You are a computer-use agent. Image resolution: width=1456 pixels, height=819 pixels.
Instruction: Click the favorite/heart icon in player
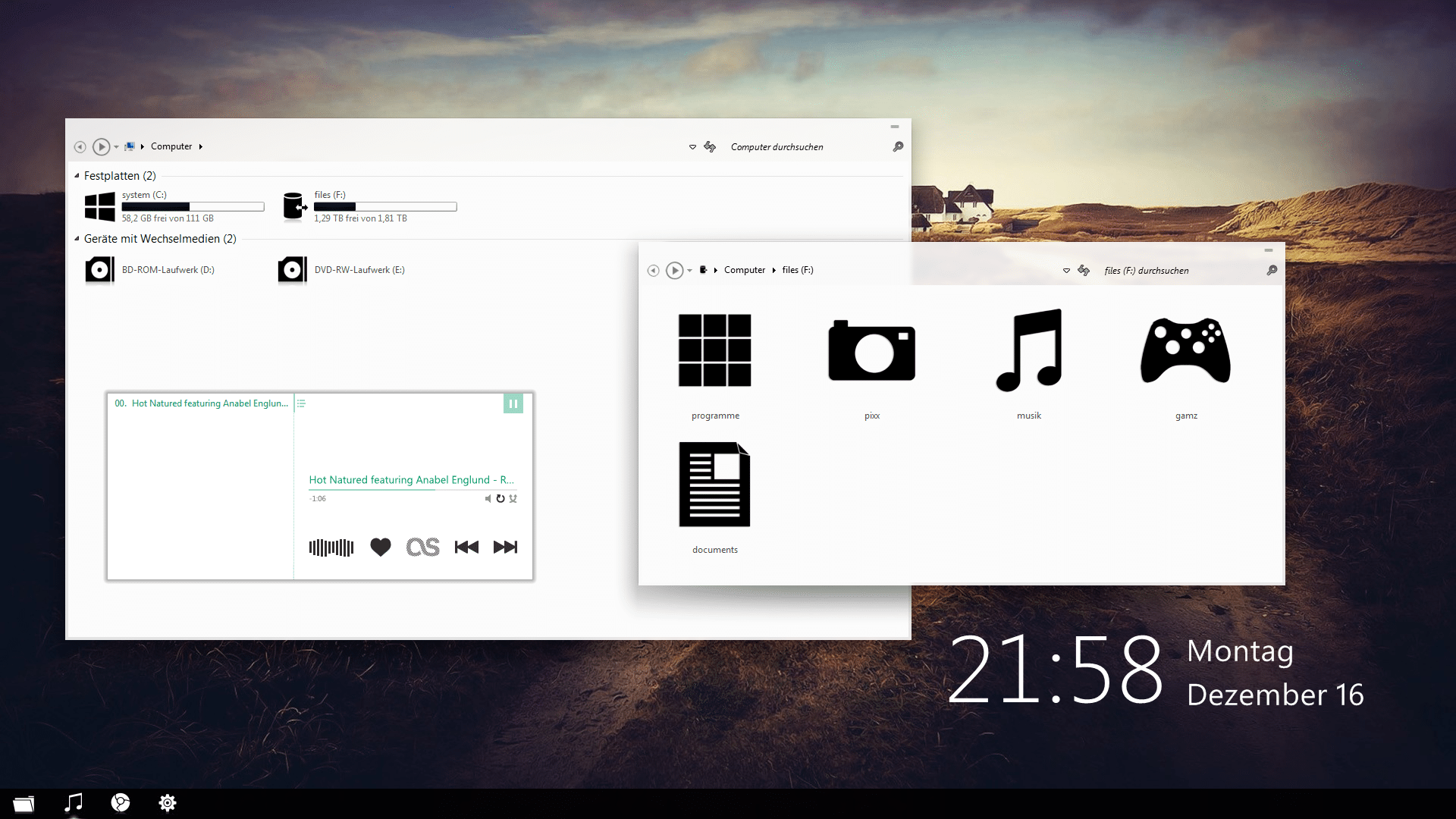pyautogui.click(x=380, y=547)
